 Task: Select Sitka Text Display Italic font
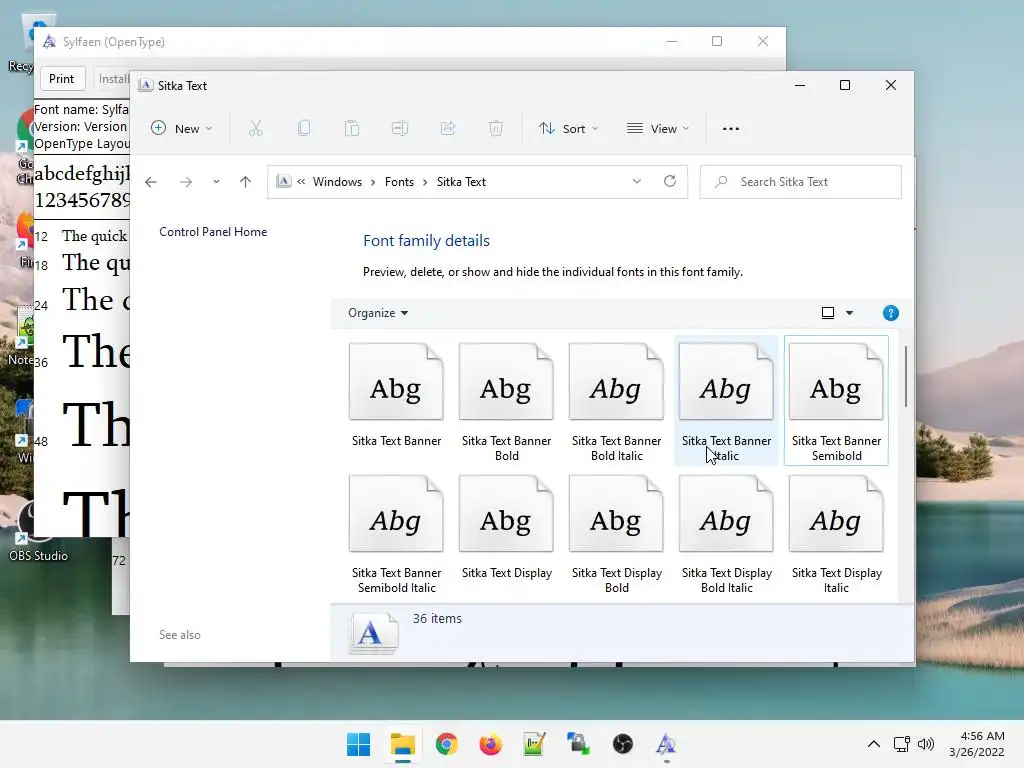pos(837,534)
